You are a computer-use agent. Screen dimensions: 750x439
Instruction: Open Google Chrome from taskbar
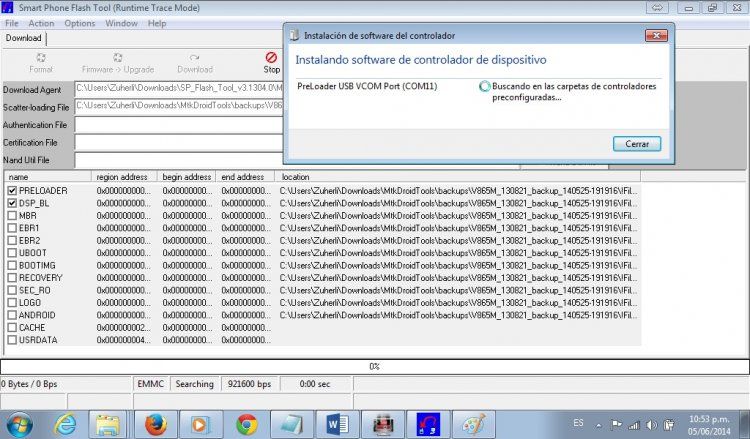point(246,425)
